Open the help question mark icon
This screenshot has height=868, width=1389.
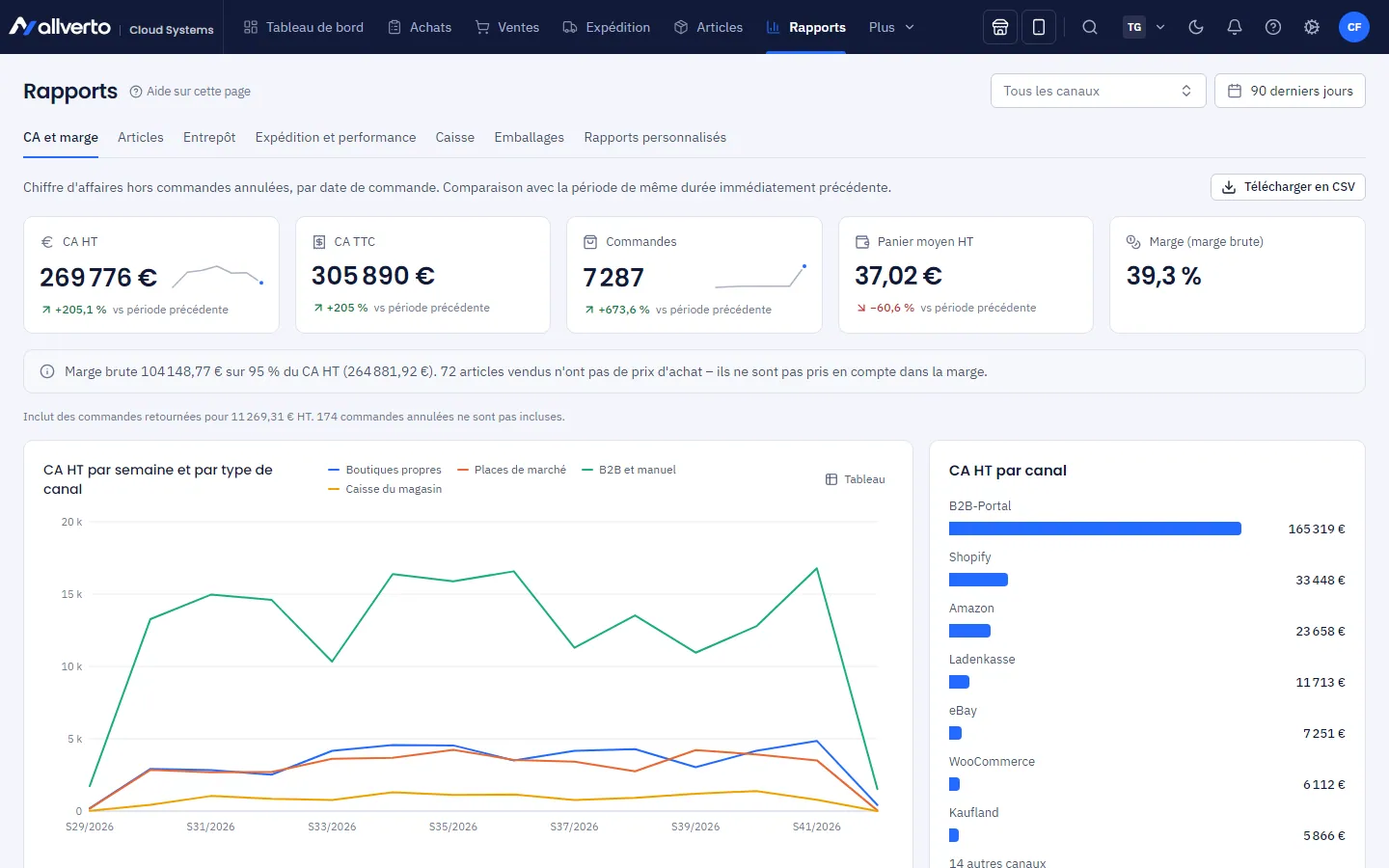tap(1273, 27)
